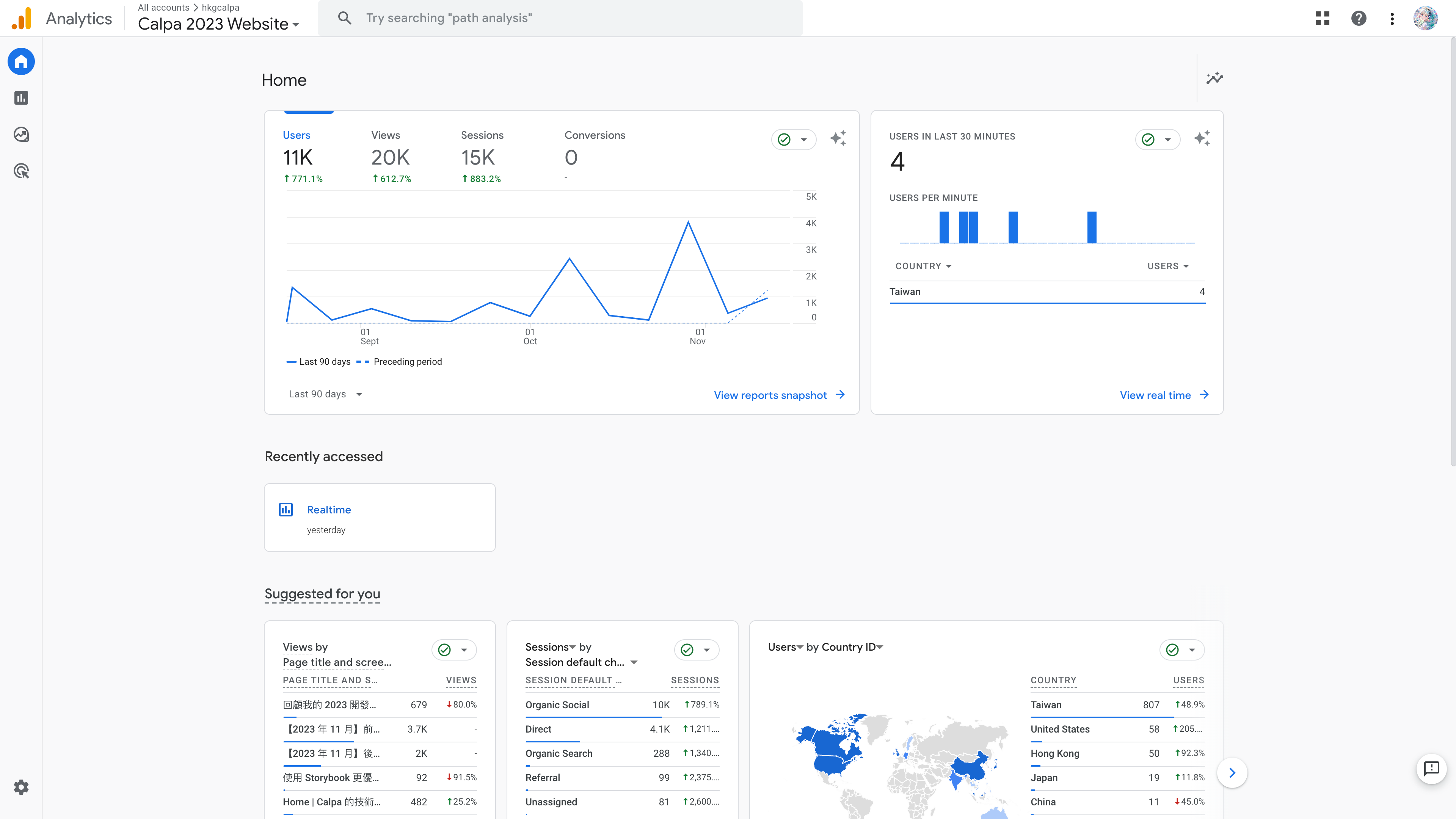Click Home | Calpa page title row
Screen dimensions: 1456x819
tap(380, 802)
